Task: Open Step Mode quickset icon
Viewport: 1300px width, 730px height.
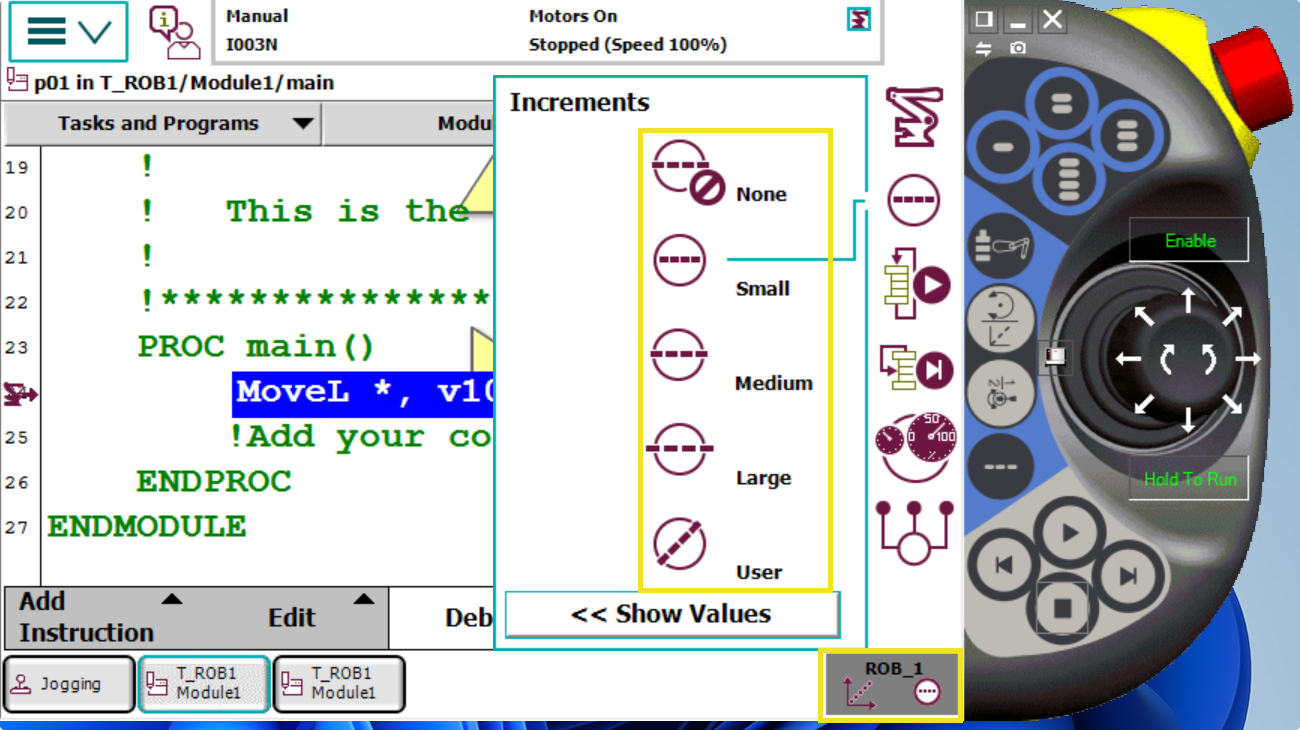Action: (x=914, y=369)
